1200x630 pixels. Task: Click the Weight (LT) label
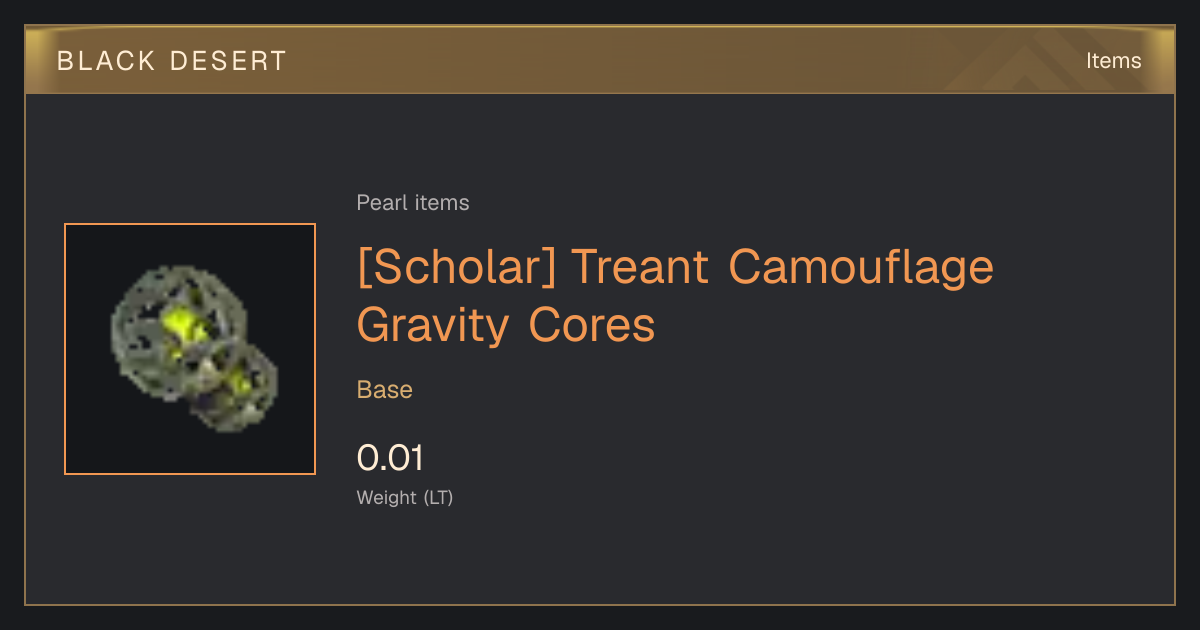[405, 497]
